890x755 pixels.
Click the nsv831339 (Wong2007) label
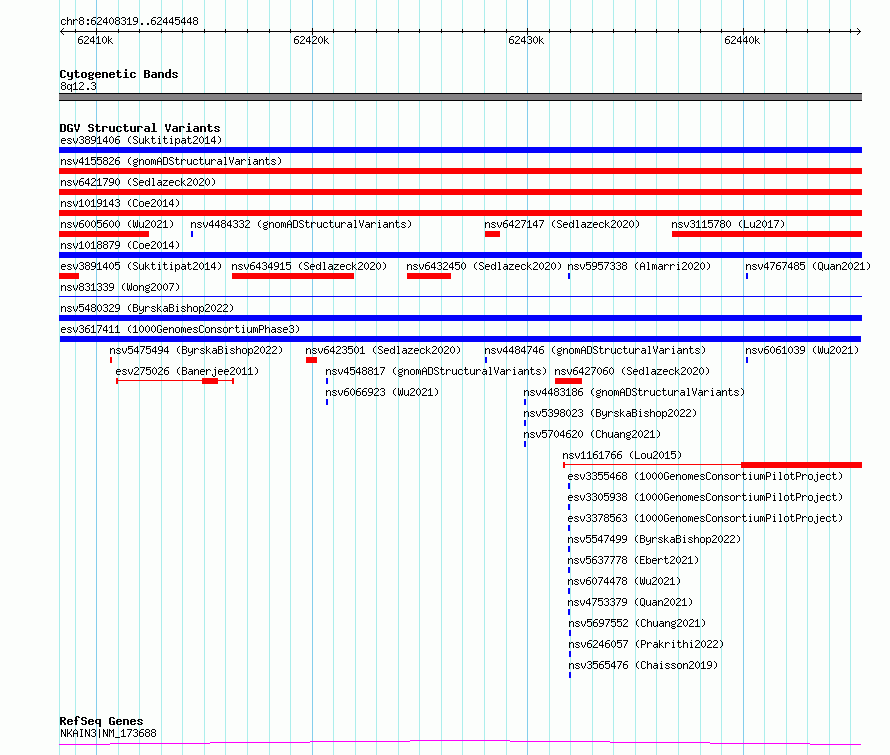coord(120,287)
